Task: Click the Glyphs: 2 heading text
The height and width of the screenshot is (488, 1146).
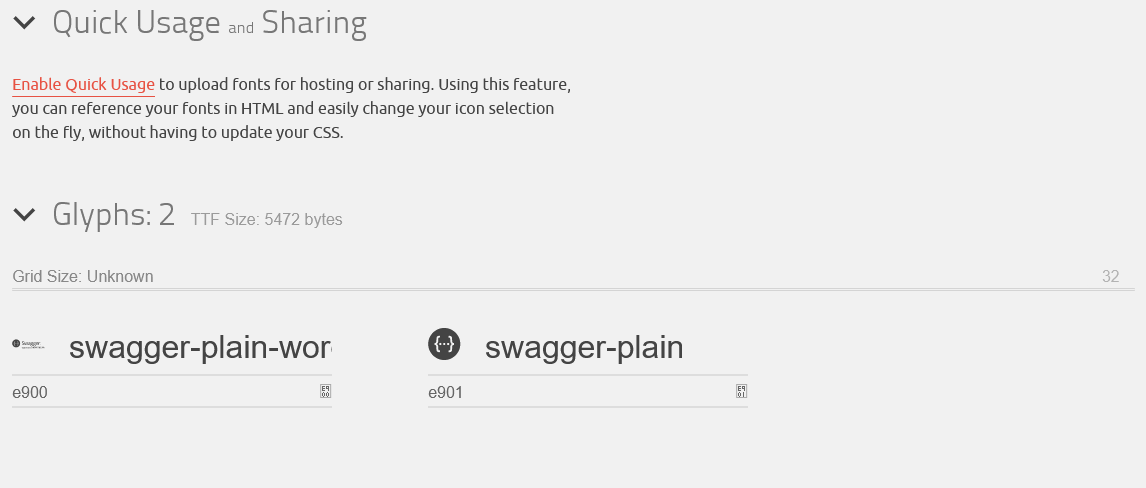Action: click(113, 214)
